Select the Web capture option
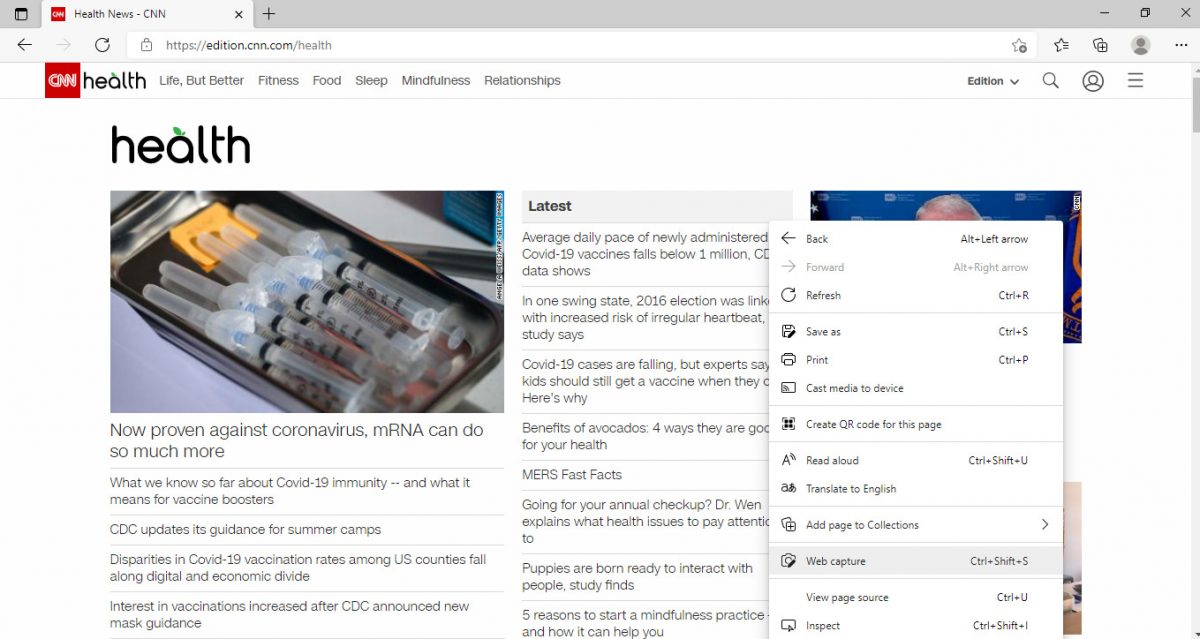The width and height of the screenshot is (1200, 639). tap(834, 561)
